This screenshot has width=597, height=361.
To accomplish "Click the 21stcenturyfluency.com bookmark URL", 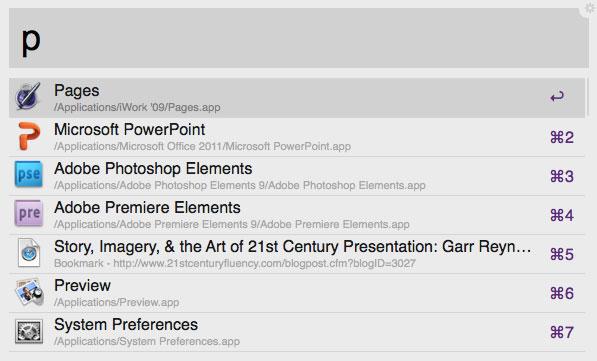I will pyautogui.click(x=264, y=264).
